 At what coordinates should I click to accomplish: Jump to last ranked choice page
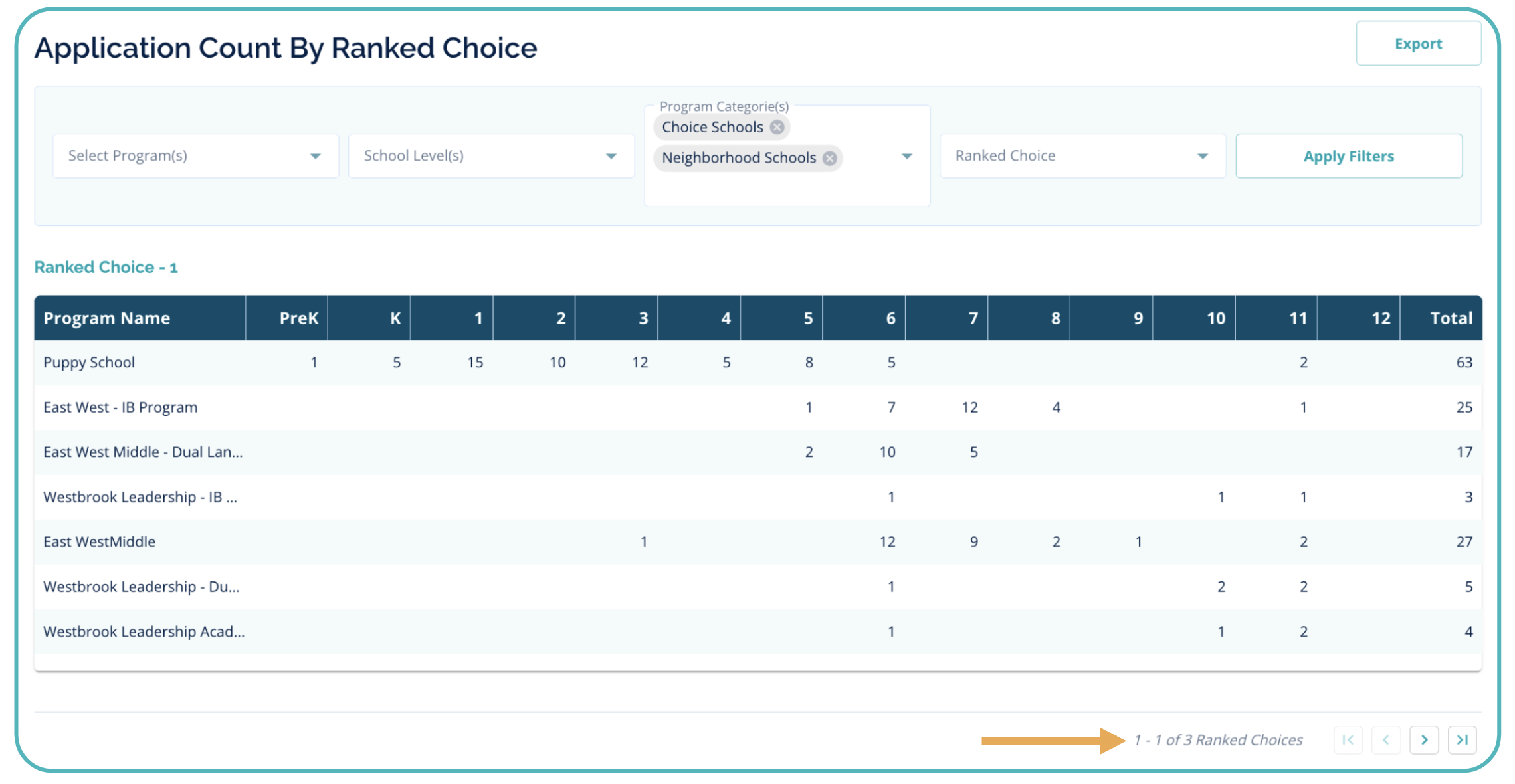pos(1462,739)
